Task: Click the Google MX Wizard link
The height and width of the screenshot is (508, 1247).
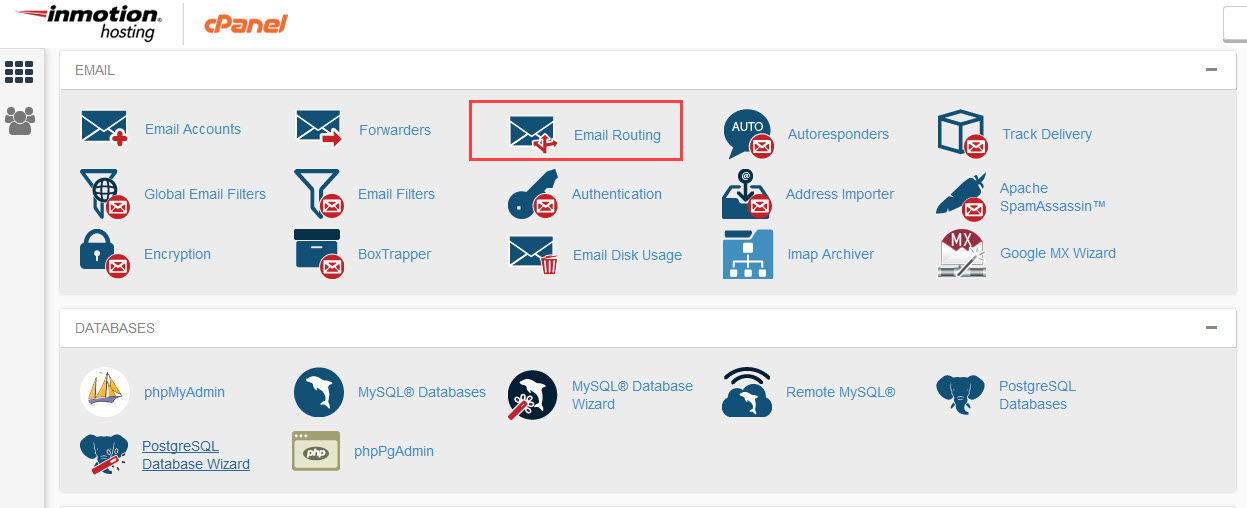Action: [1058, 253]
